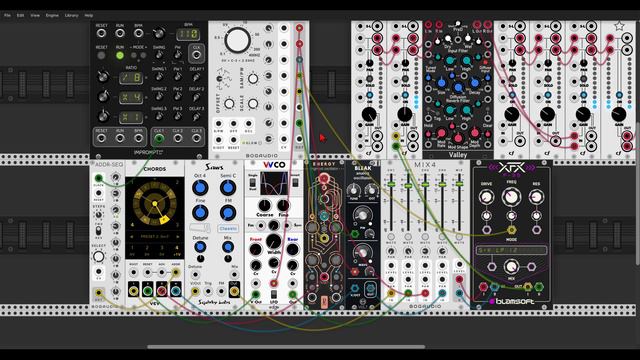
Task: Click the channel 1 PAN knob on MIX4
Action: 391,251
